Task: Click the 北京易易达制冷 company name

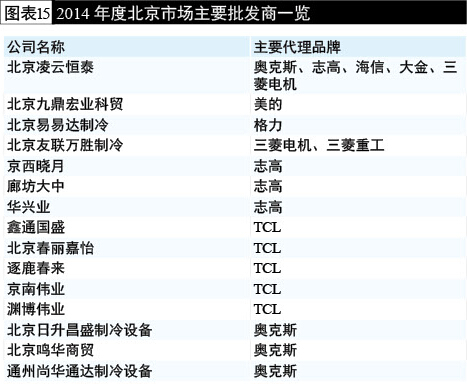Action: pyautogui.click(x=58, y=125)
